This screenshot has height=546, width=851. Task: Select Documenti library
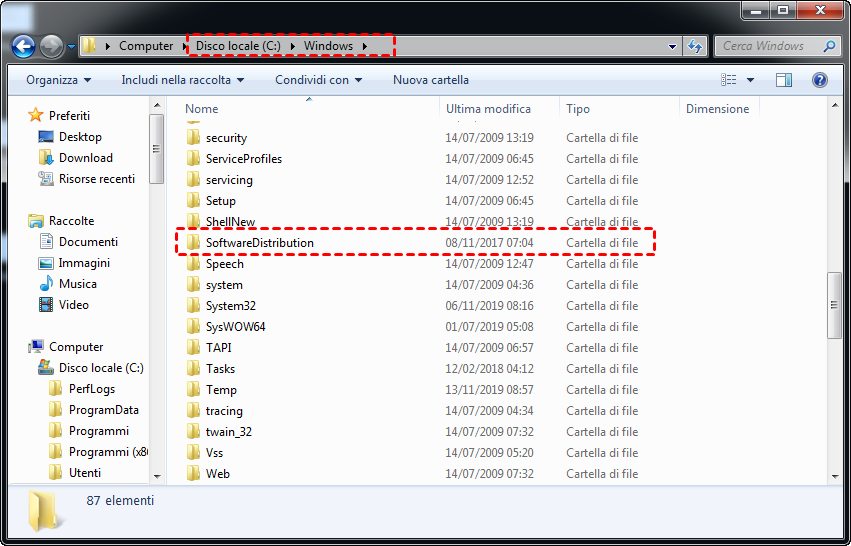[x=79, y=242]
